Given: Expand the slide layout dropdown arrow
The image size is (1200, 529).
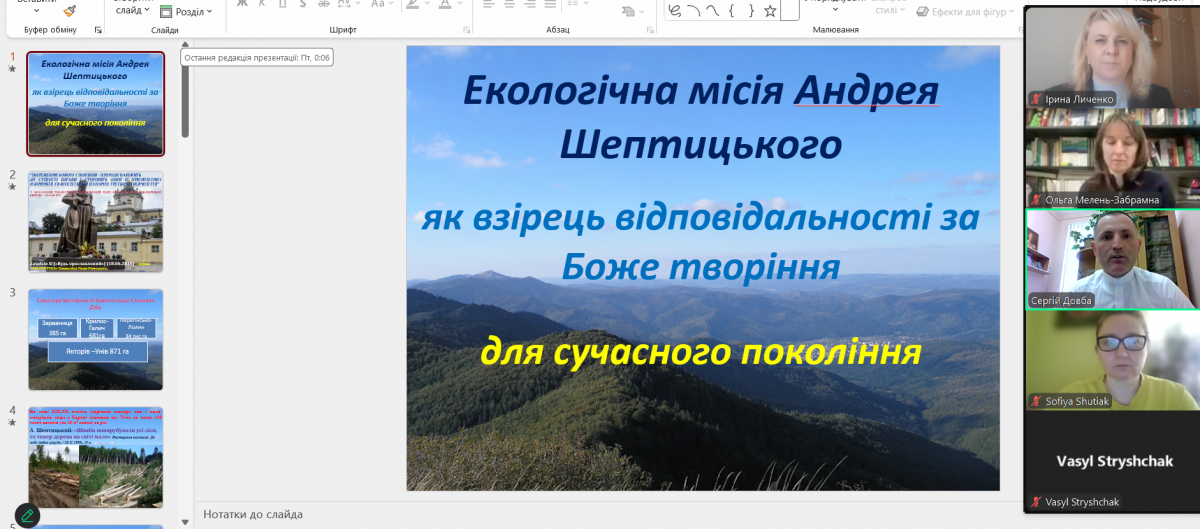Looking at the screenshot, I should coord(146,9).
